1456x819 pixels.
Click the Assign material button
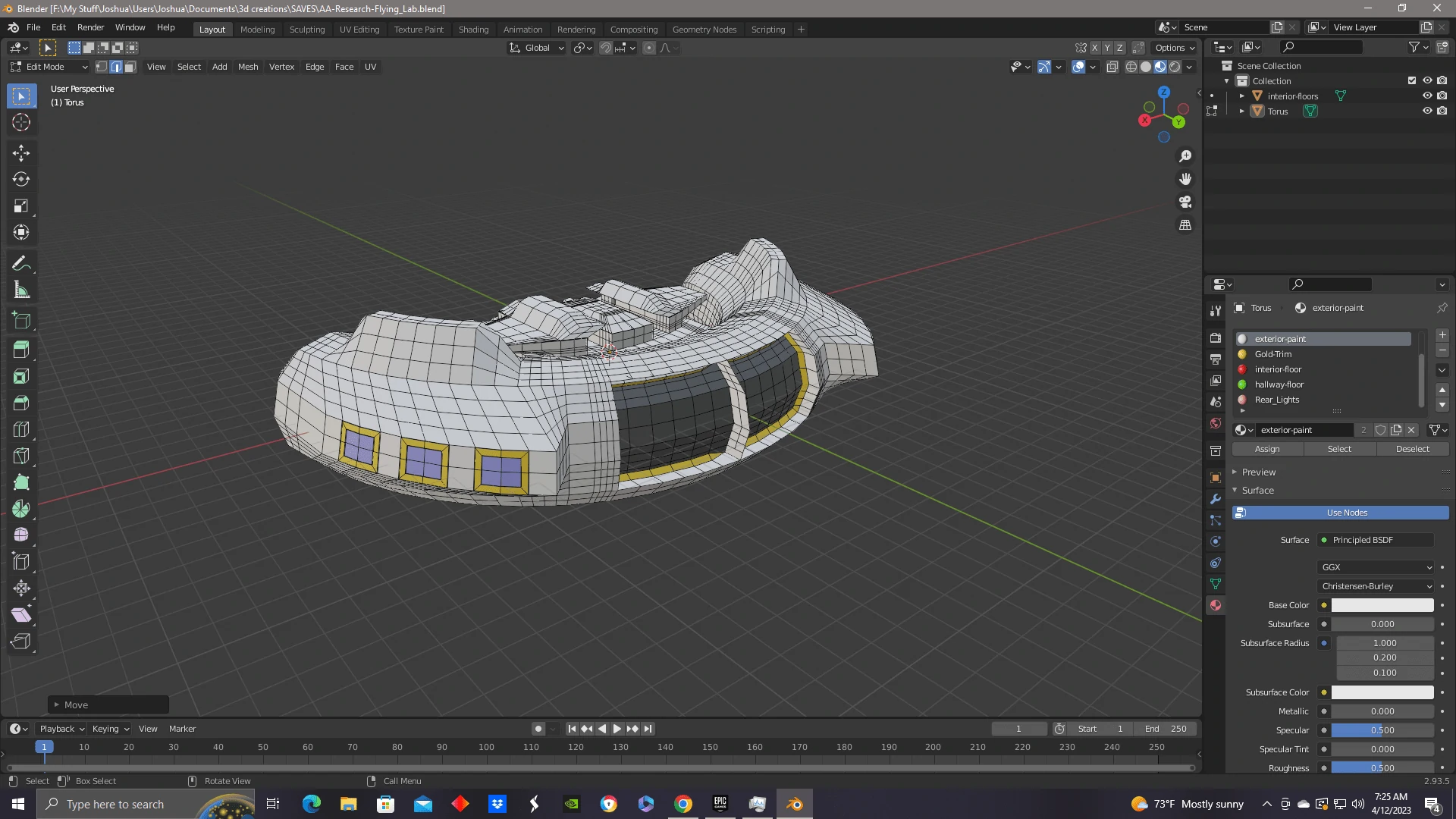click(1267, 449)
